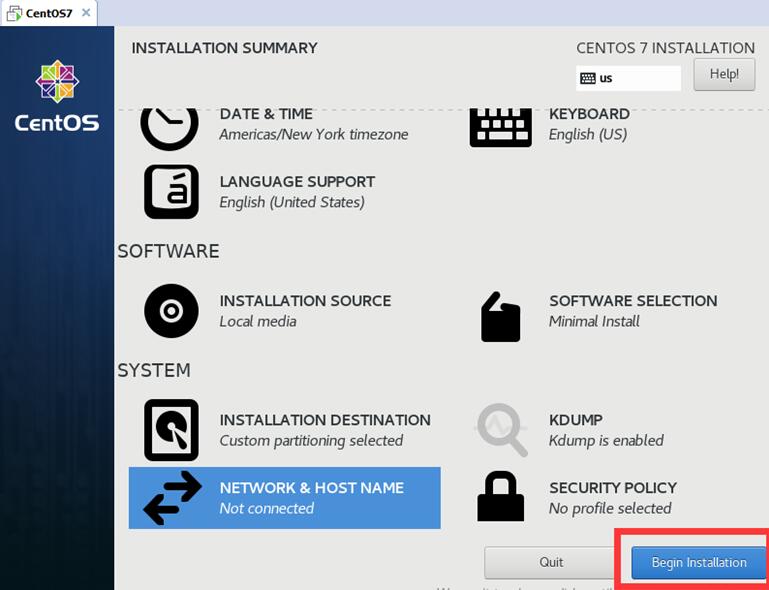Open SECURITY POLICY label
The image size is (769, 590).
click(x=613, y=488)
